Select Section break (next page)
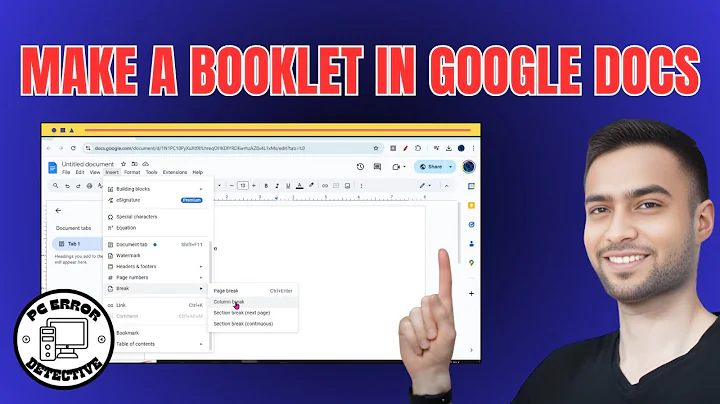Image resolution: width=720 pixels, height=404 pixels. [x=253, y=313]
